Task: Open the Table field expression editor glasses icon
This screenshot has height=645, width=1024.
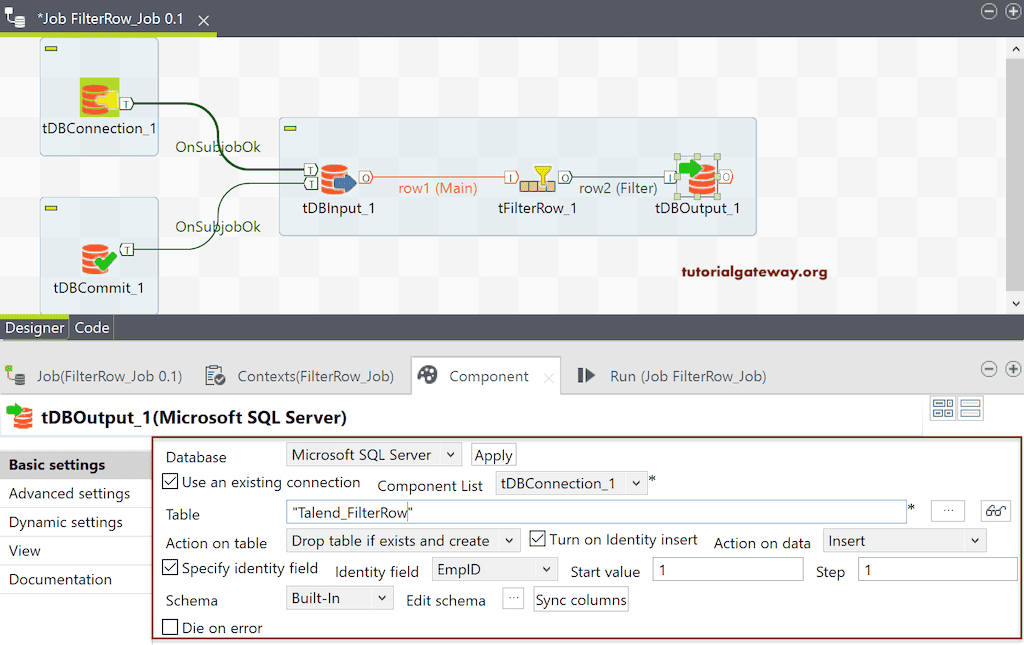Action: click(x=995, y=511)
